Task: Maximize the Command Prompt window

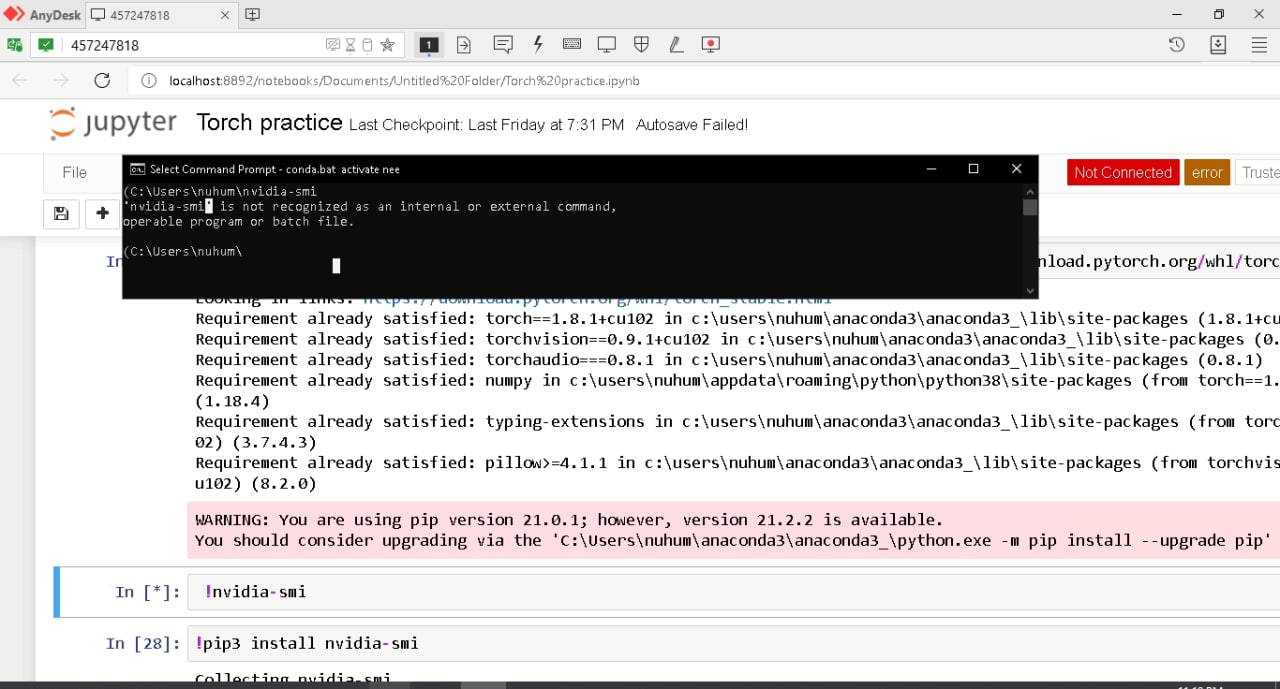Action: coord(973,169)
